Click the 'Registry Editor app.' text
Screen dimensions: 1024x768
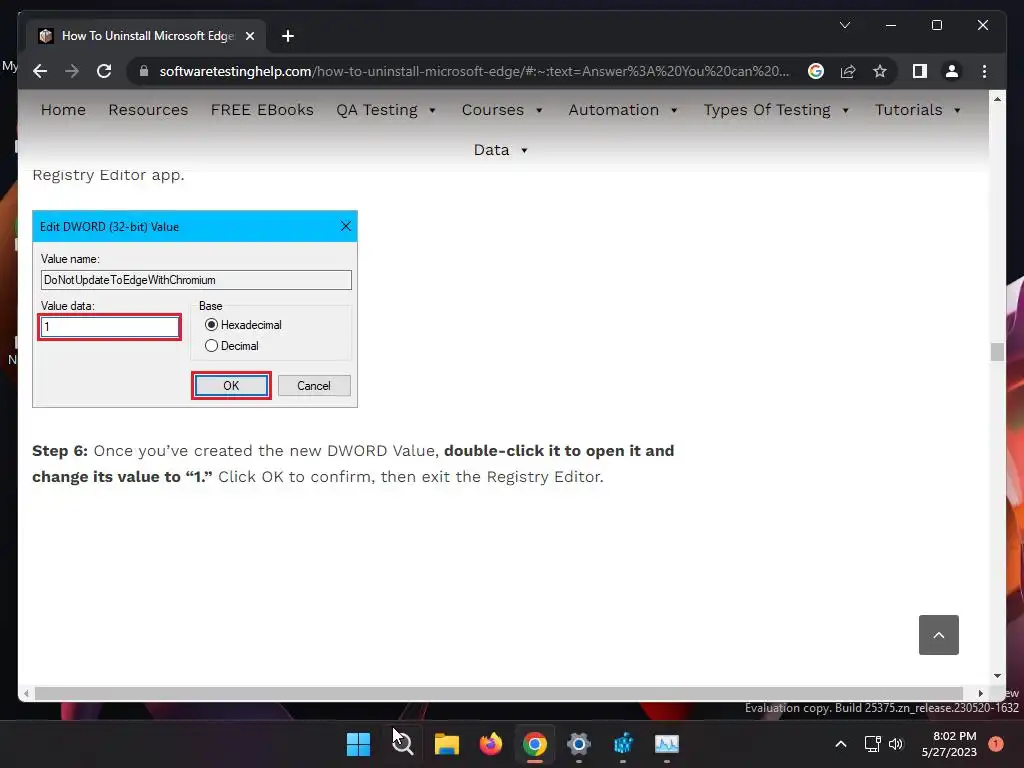[x=108, y=175]
